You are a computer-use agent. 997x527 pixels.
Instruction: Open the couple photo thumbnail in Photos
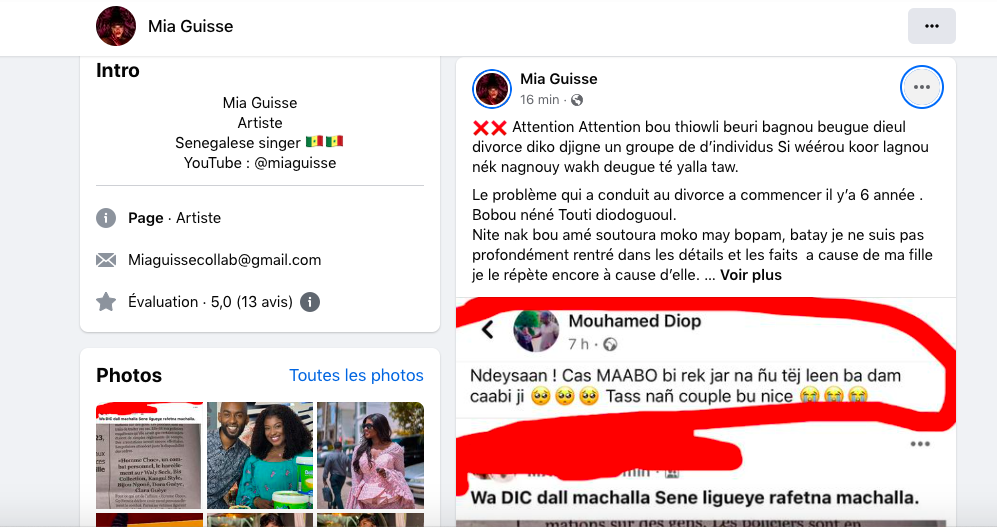(260, 455)
